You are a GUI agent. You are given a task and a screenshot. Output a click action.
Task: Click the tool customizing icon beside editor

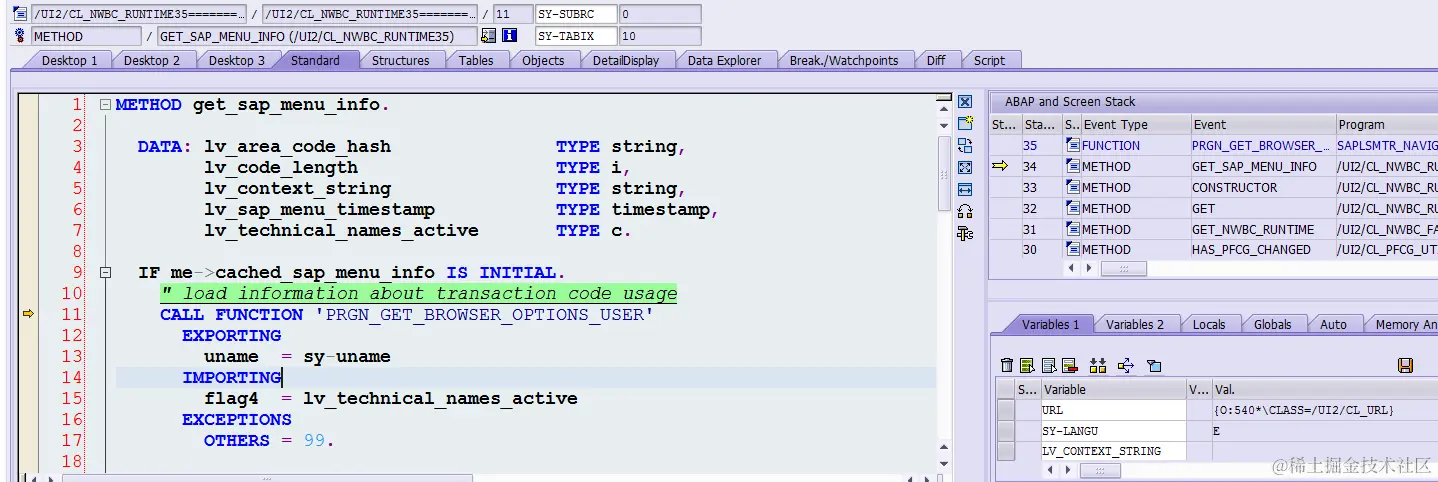tap(965, 234)
